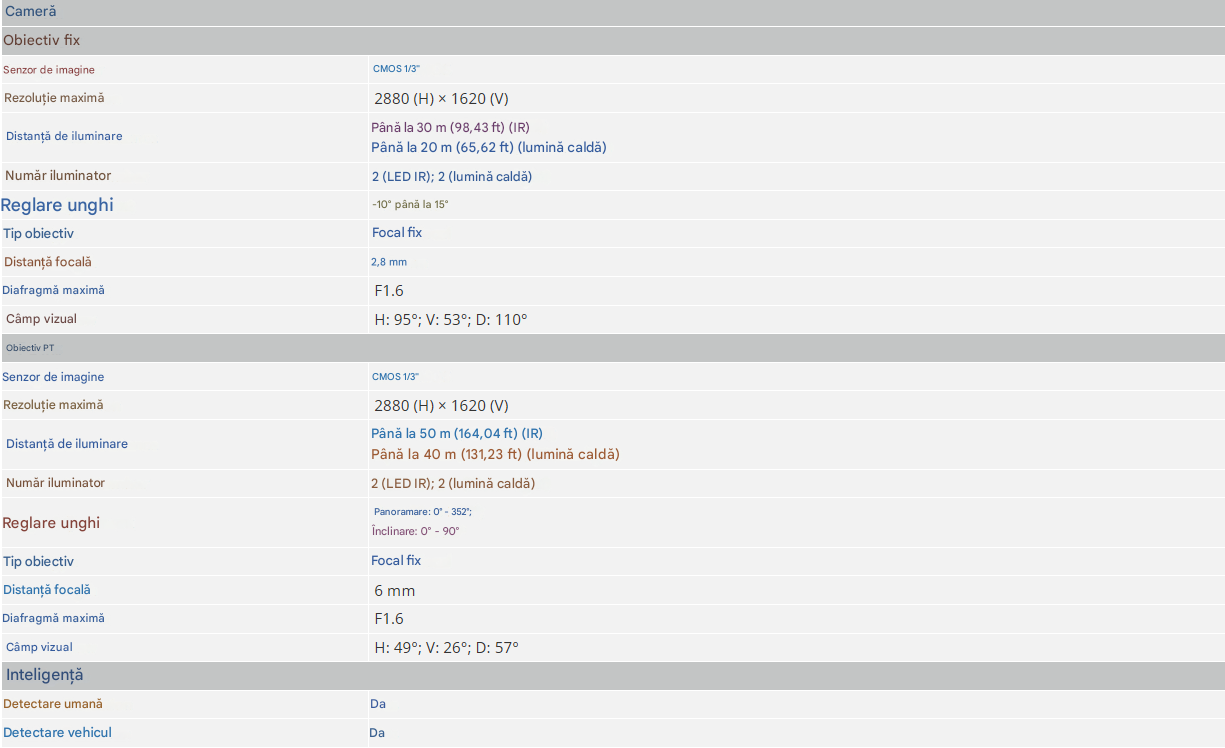Click the Până la 50 m IR distance

457,434
